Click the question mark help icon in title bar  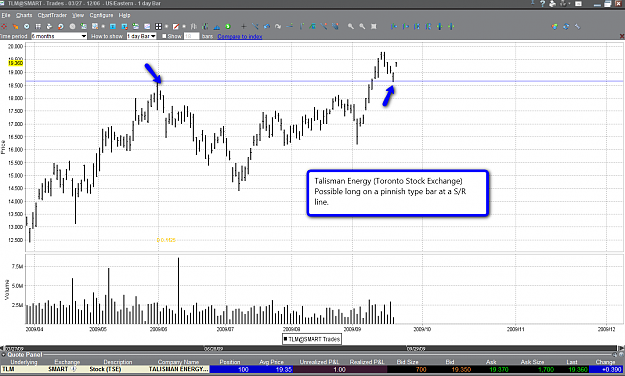pyautogui.click(x=542, y=4)
